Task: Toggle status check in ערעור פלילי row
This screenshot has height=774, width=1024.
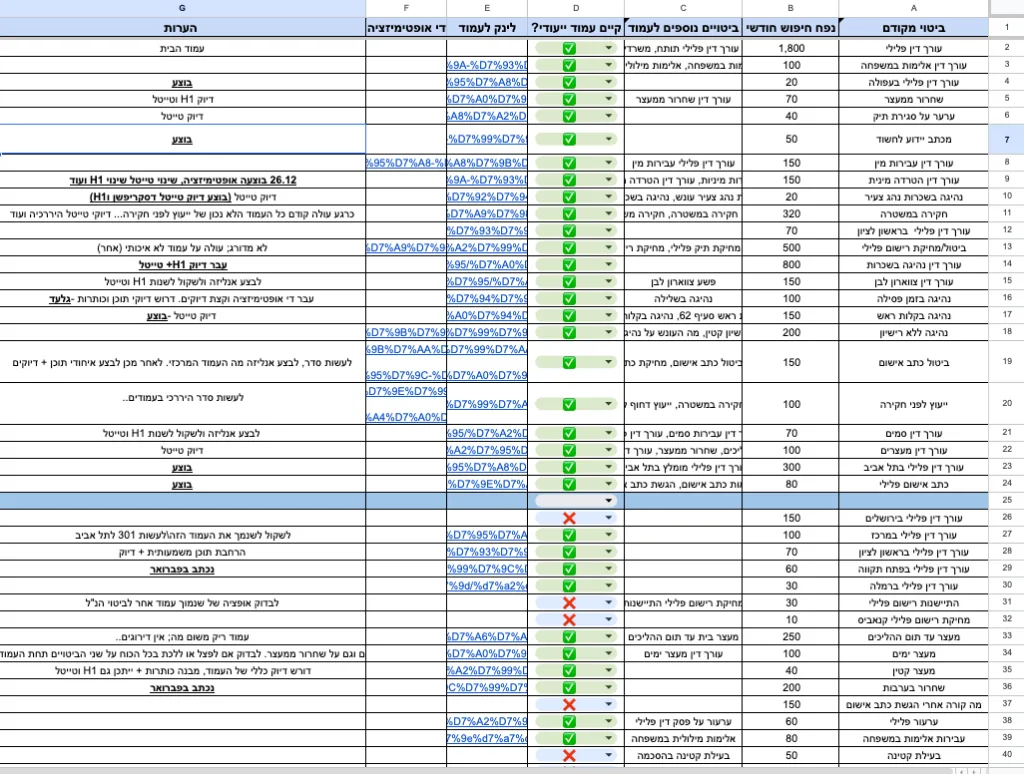Action: pyautogui.click(x=569, y=722)
